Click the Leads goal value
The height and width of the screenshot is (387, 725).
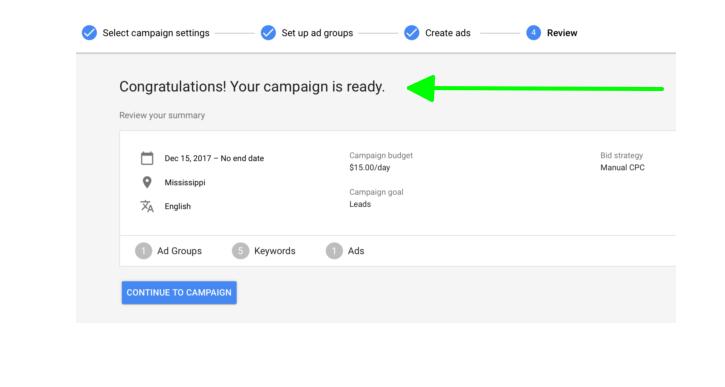point(360,204)
